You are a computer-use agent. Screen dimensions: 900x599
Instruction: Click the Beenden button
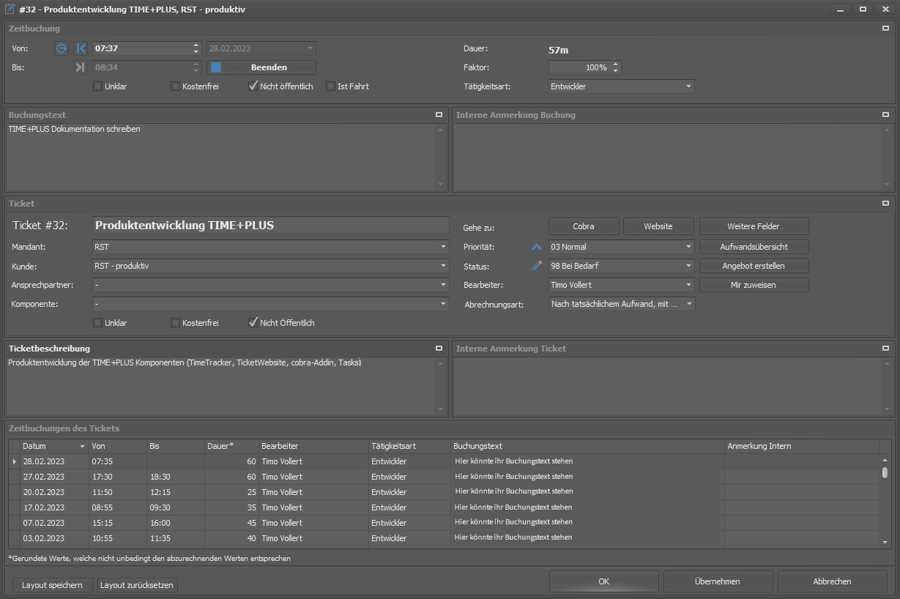coord(261,67)
